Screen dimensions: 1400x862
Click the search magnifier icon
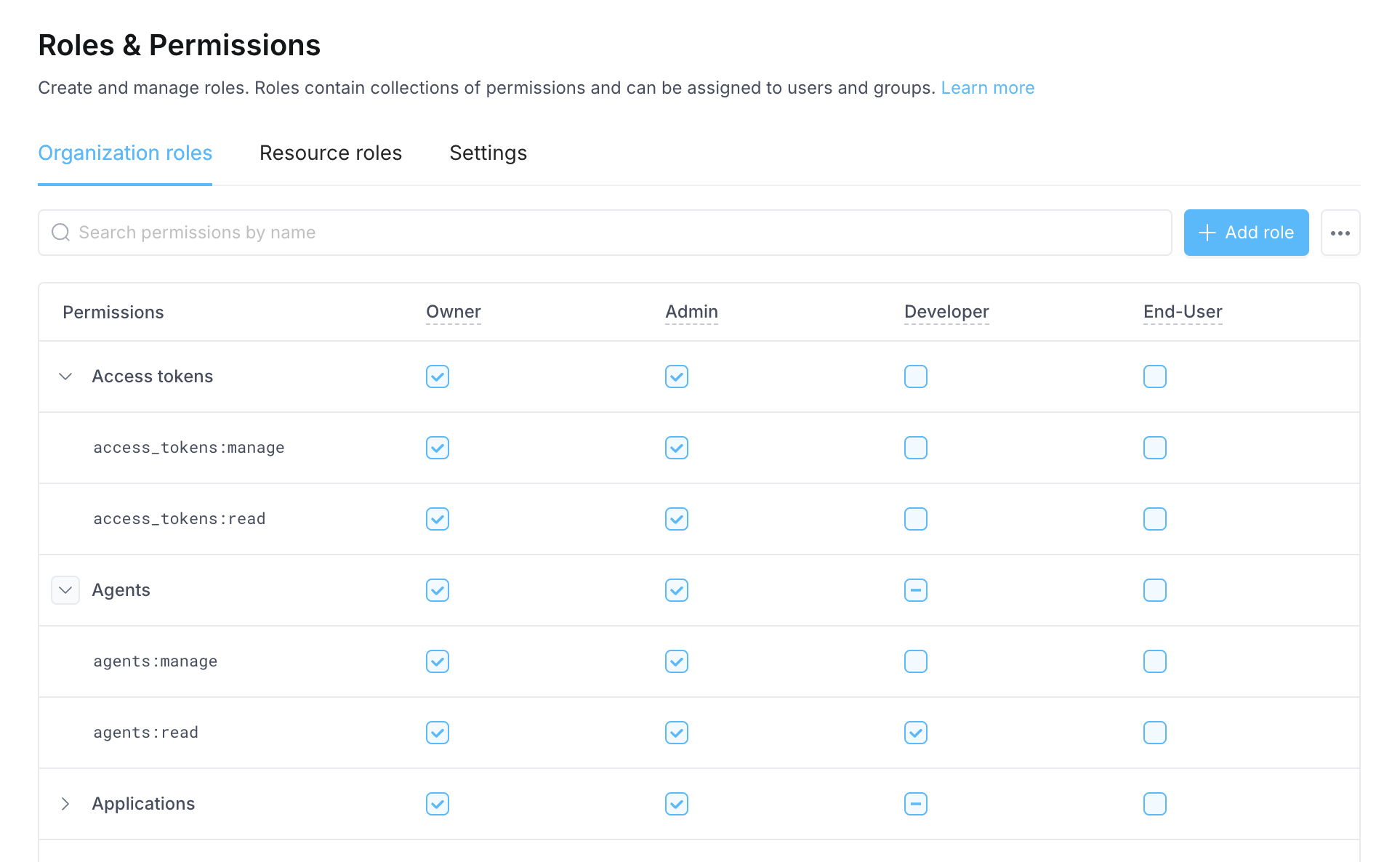(60, 233)
